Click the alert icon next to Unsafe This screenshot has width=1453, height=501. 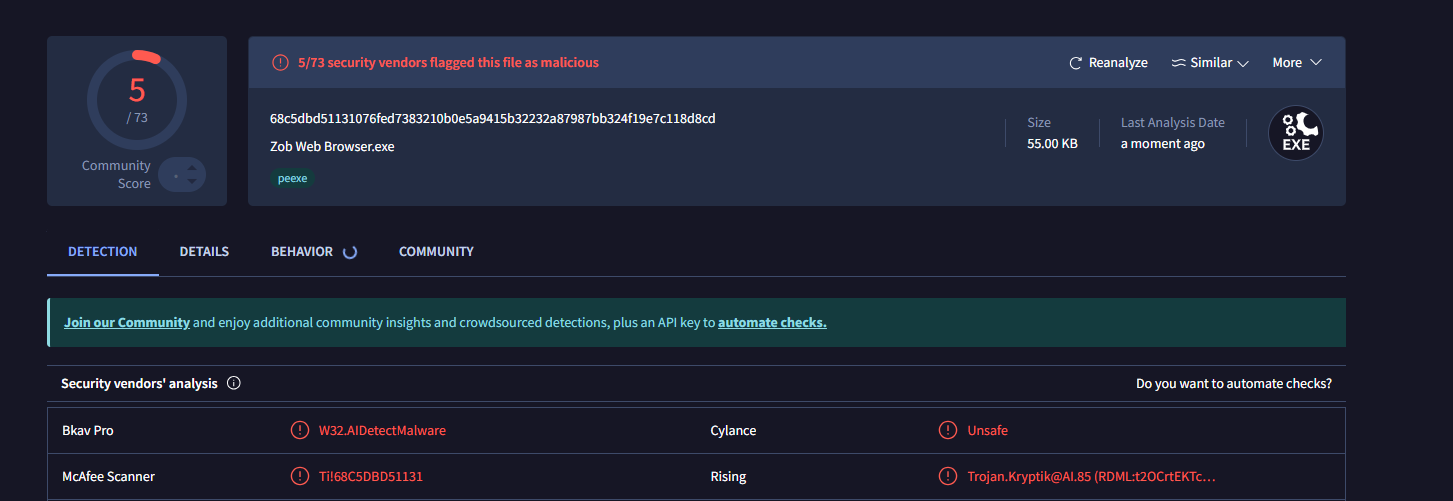click(948, 430)
